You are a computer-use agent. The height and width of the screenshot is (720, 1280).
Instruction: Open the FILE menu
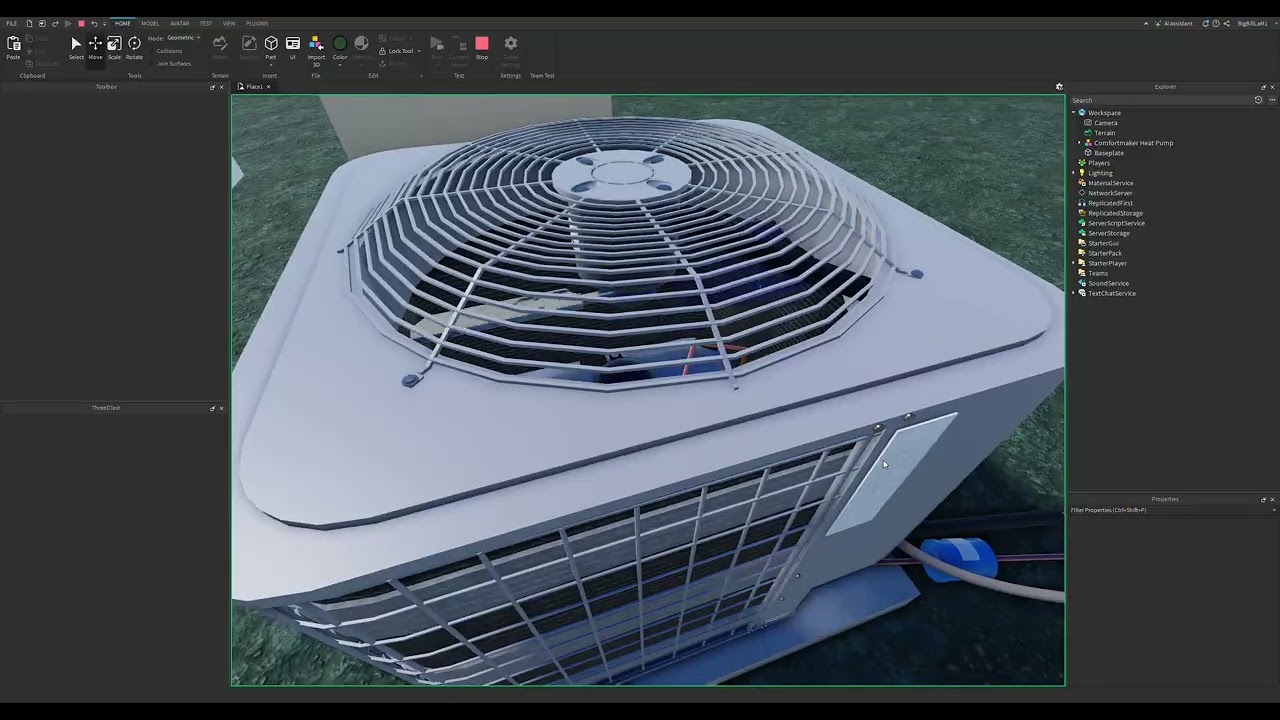[11, 23]
